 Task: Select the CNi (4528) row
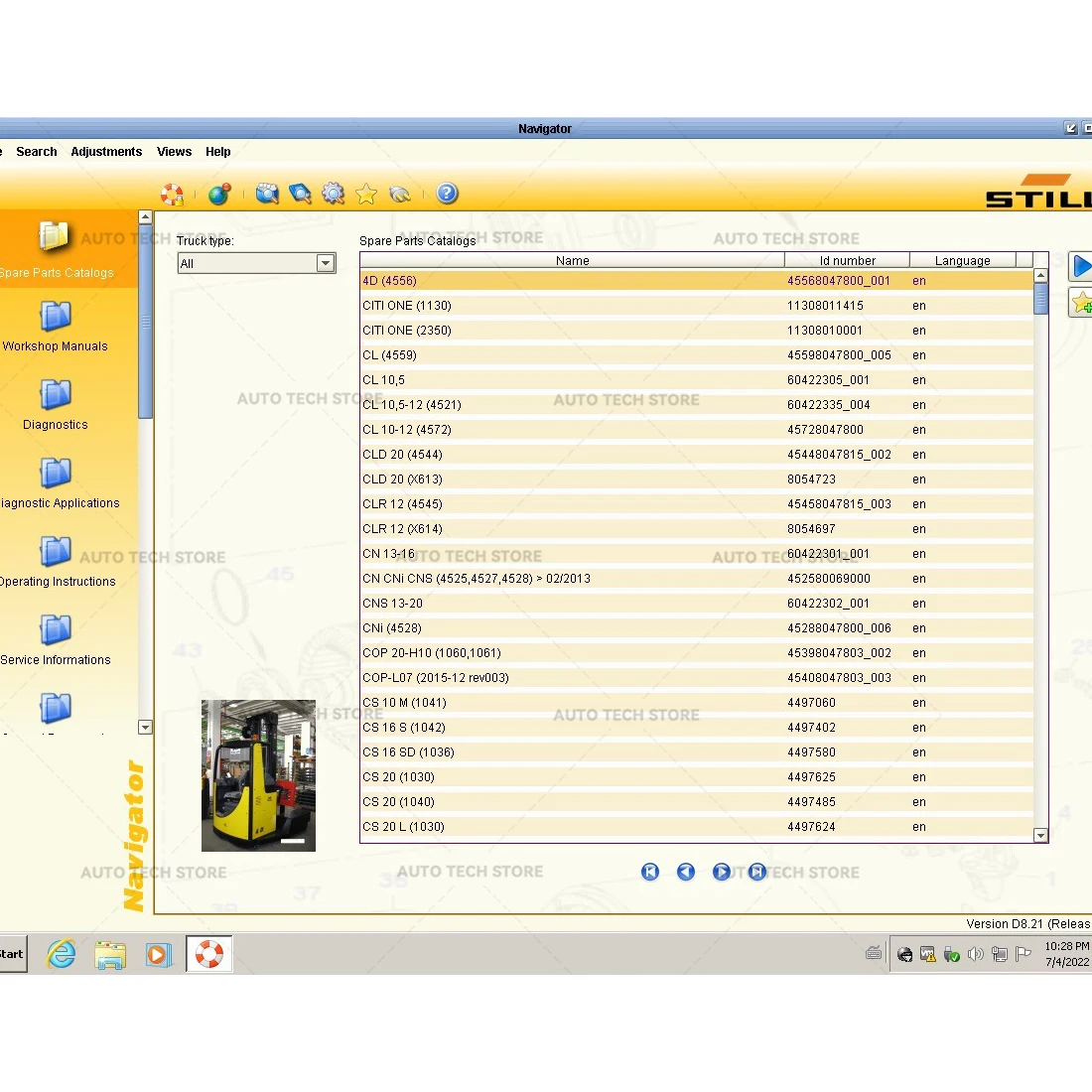tap(697, 628)
